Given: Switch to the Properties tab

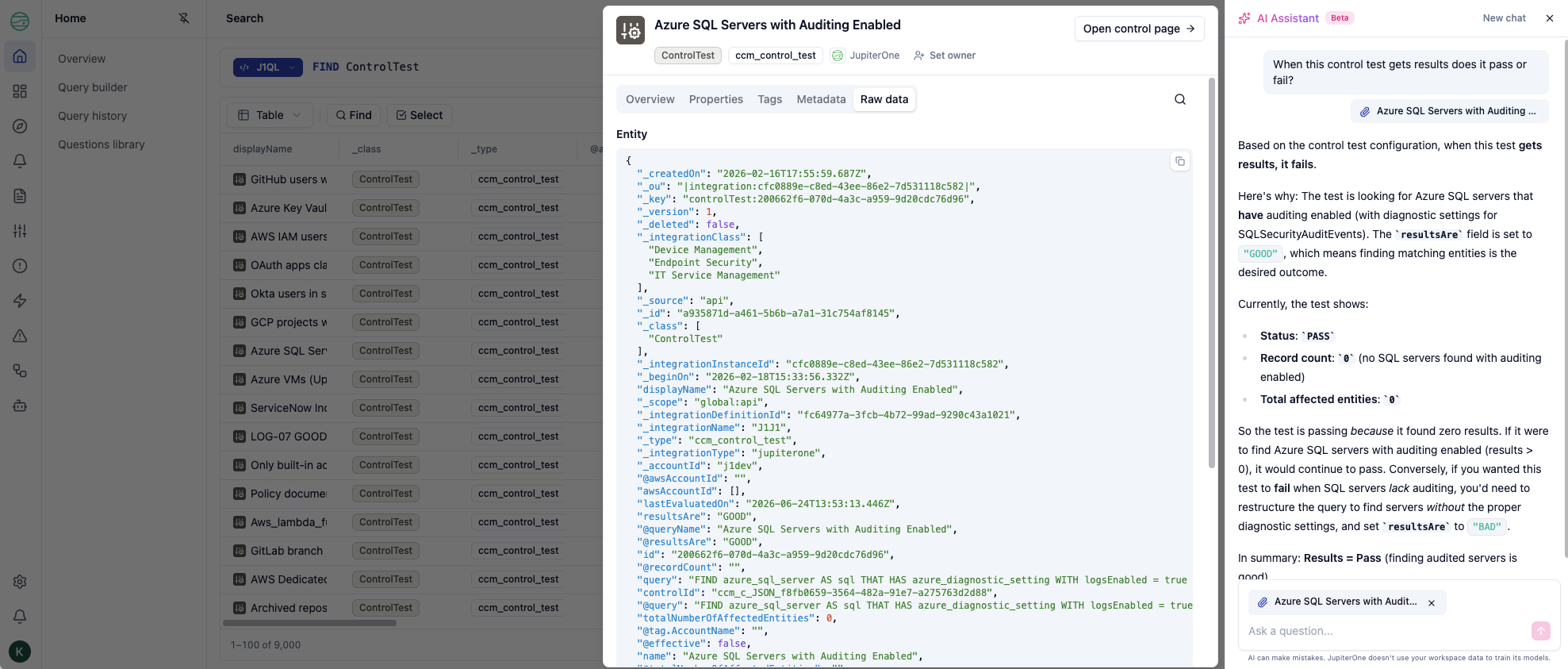Looking at the screenshot, I should pyautogui.click(x=716, y=99).
